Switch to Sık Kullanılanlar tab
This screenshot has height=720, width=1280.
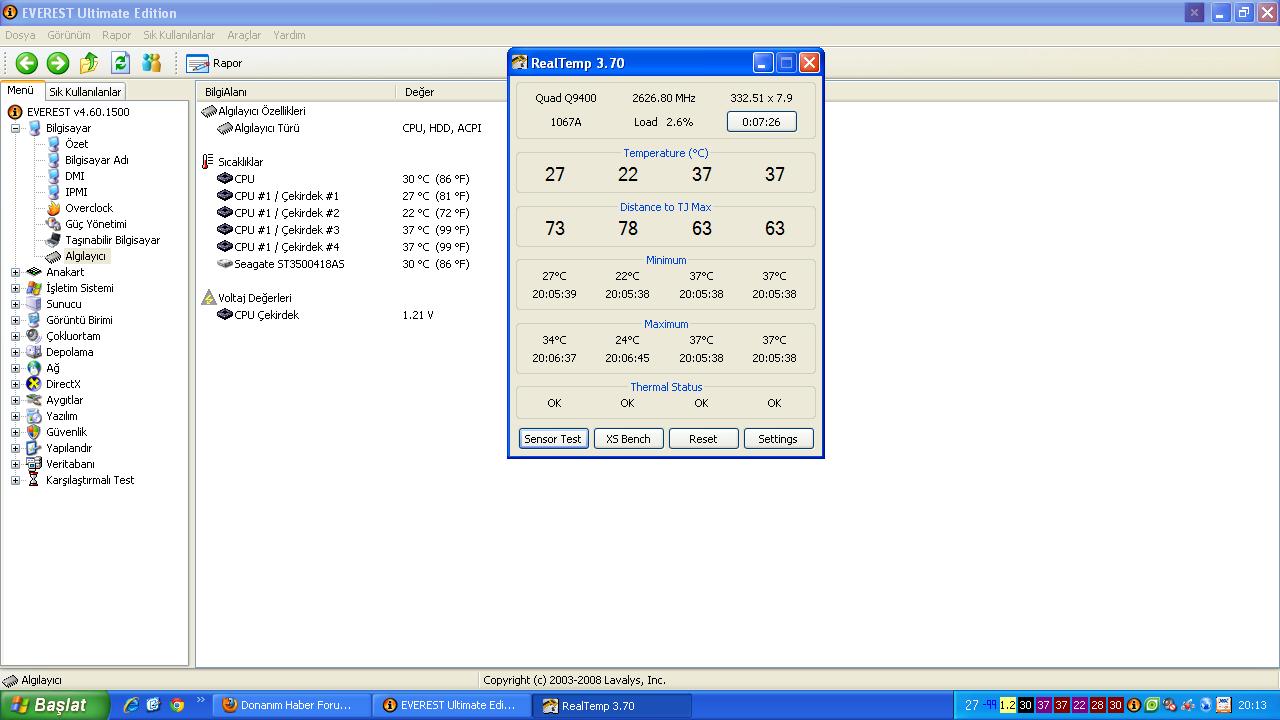[85, 92]
